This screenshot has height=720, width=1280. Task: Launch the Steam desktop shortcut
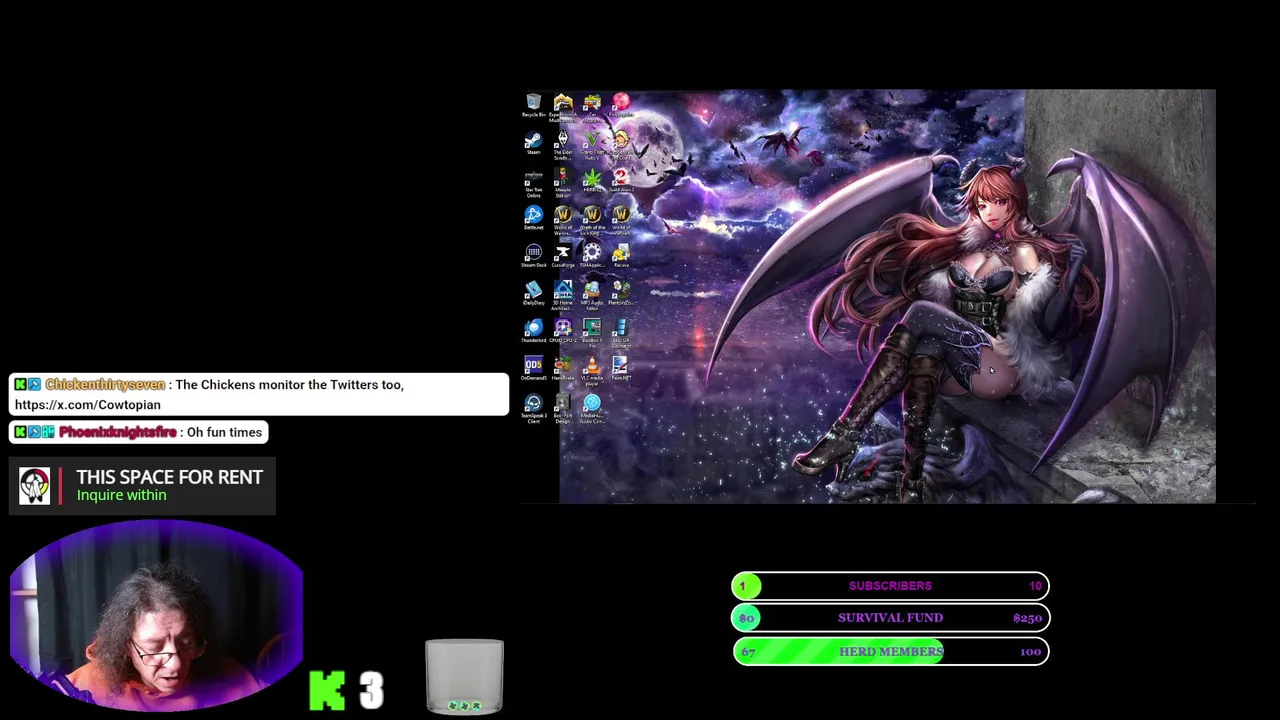pyautogui.click(x=533, y=143)
